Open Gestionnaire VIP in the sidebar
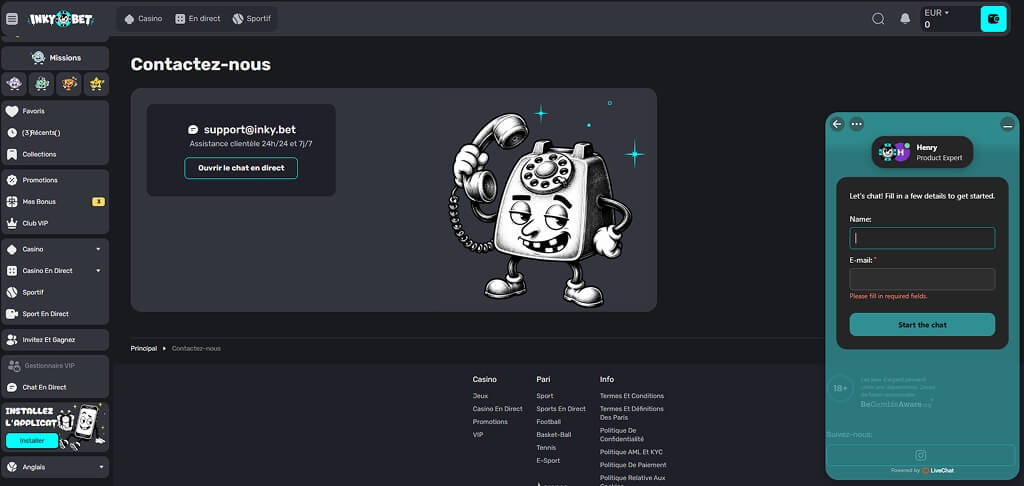This screenshot has width=1024, height=486. point(55,366)
